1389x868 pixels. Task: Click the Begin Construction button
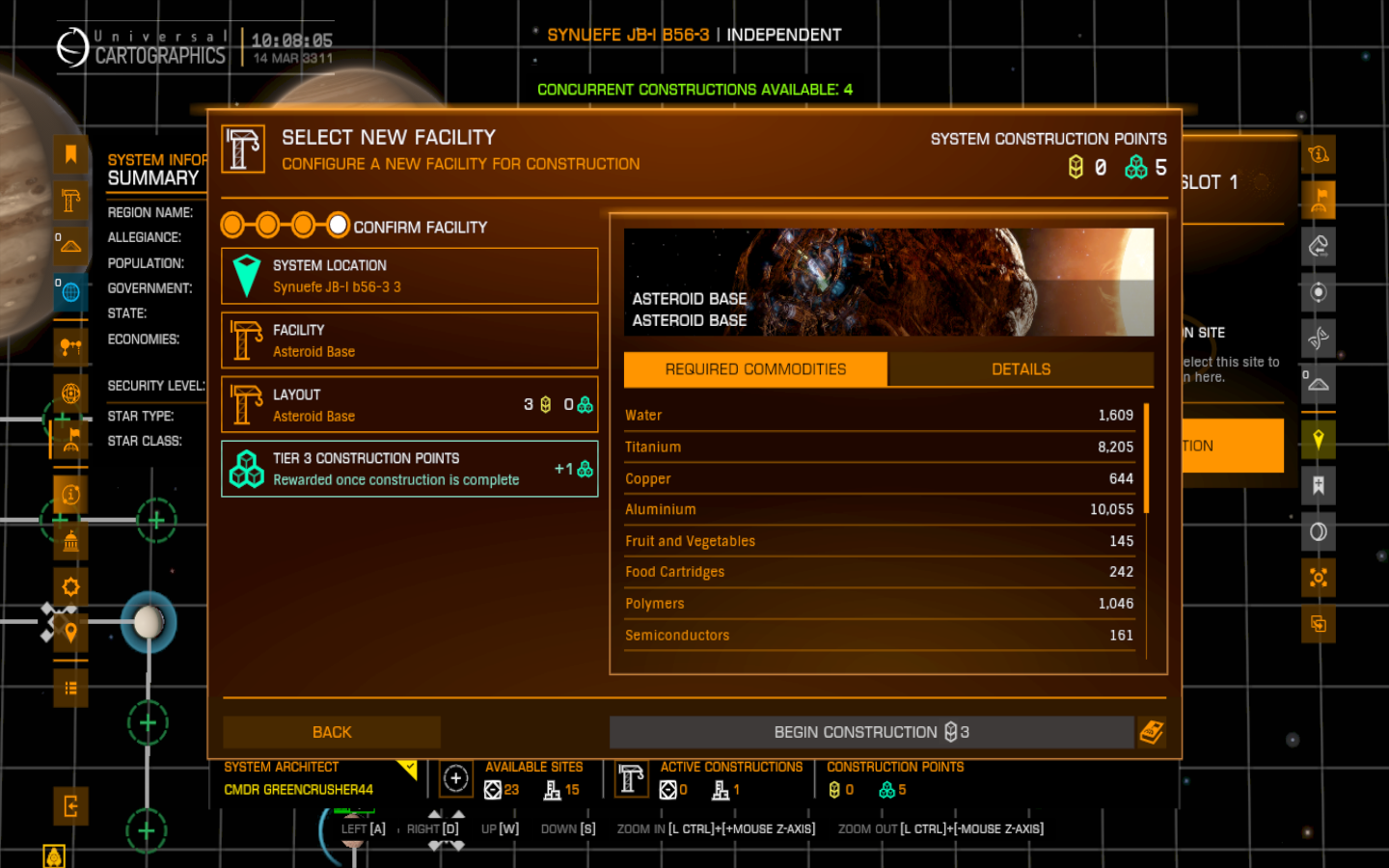pyautogui.click(x=871, y=732)
